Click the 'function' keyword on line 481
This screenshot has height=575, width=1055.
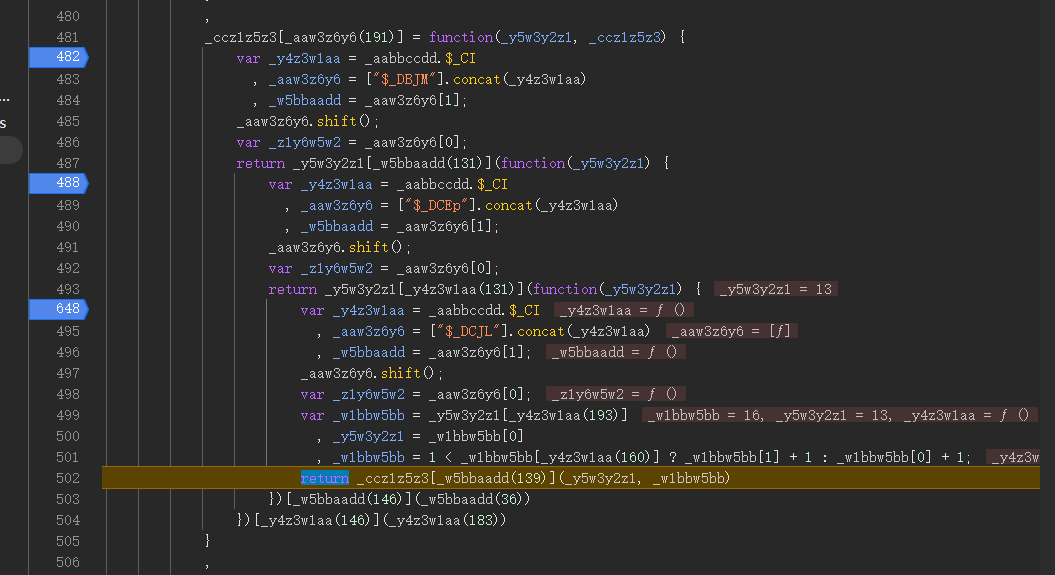click(x=461, y=37)
